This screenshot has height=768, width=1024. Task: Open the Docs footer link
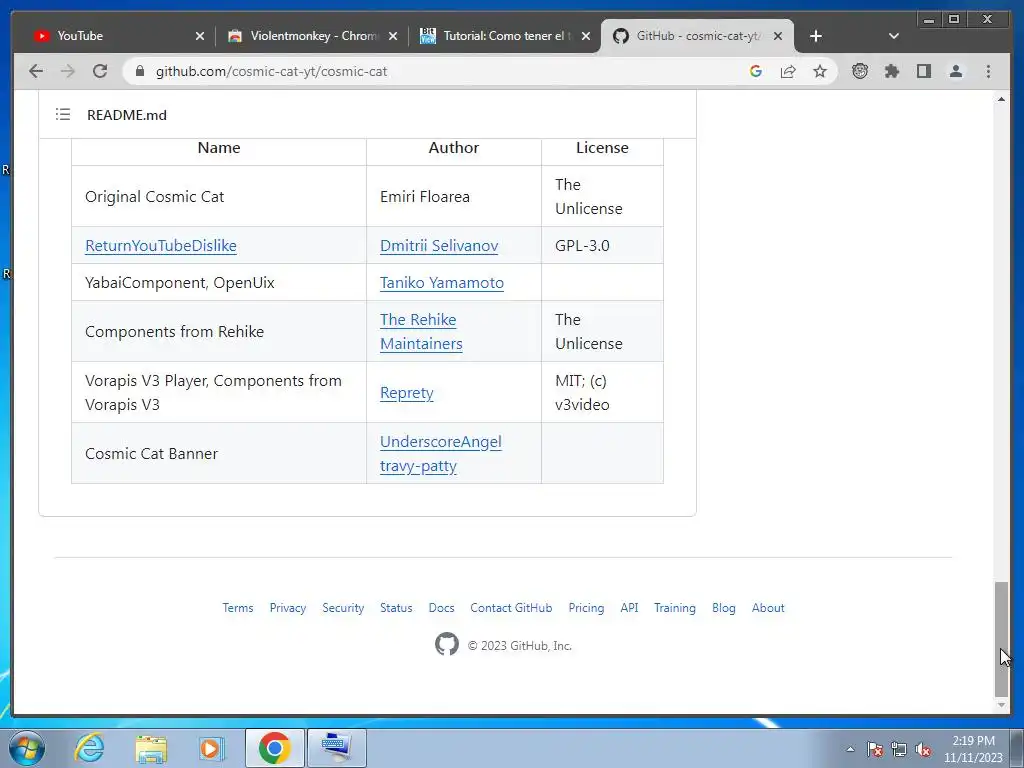(441, 608)
